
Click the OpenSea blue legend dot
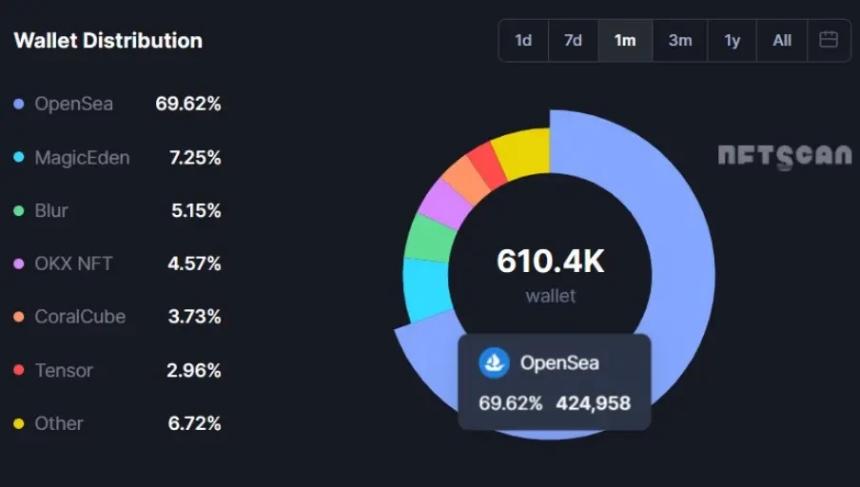[19, 104]
